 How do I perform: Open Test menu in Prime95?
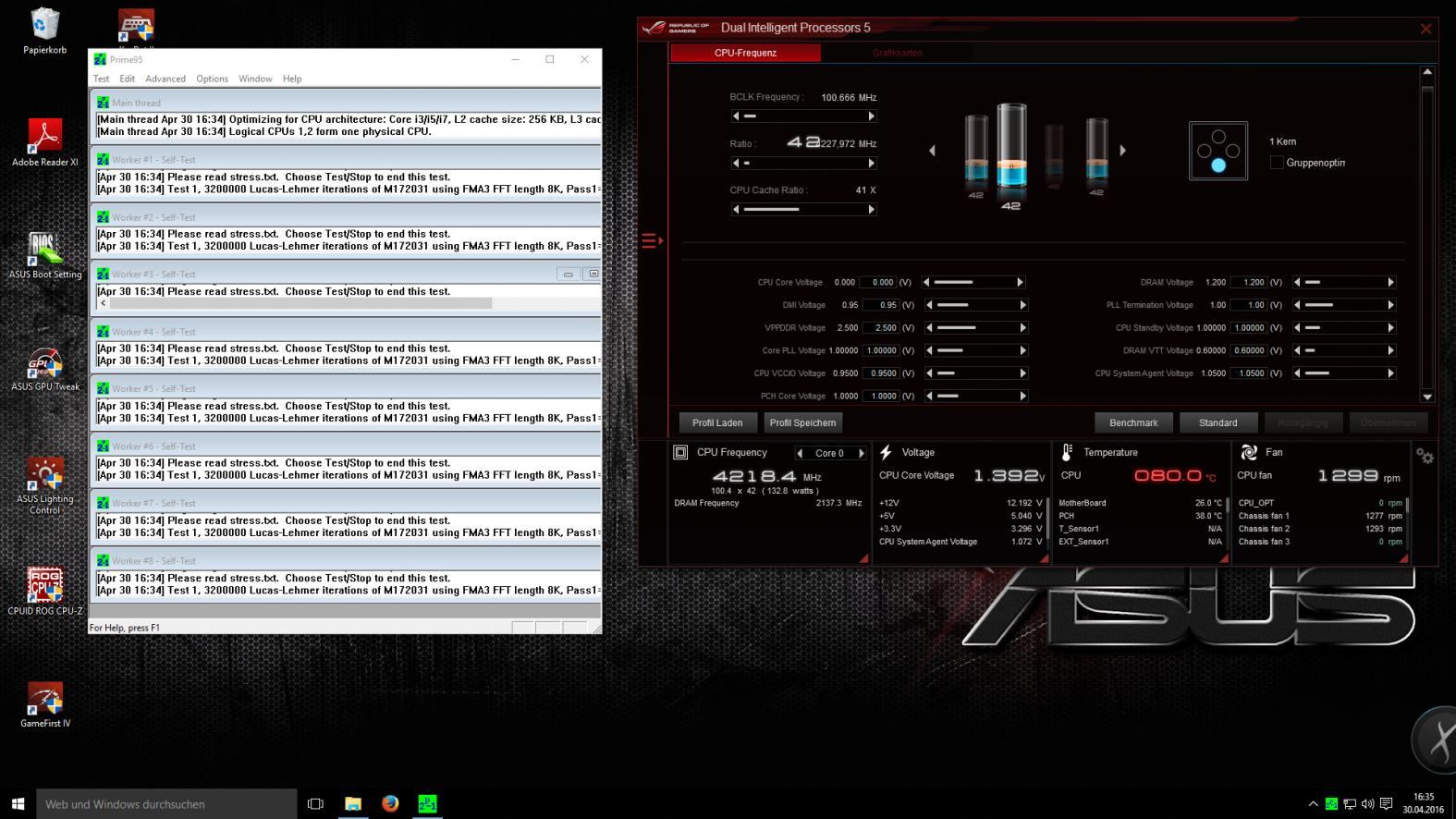tap(101, 79)
